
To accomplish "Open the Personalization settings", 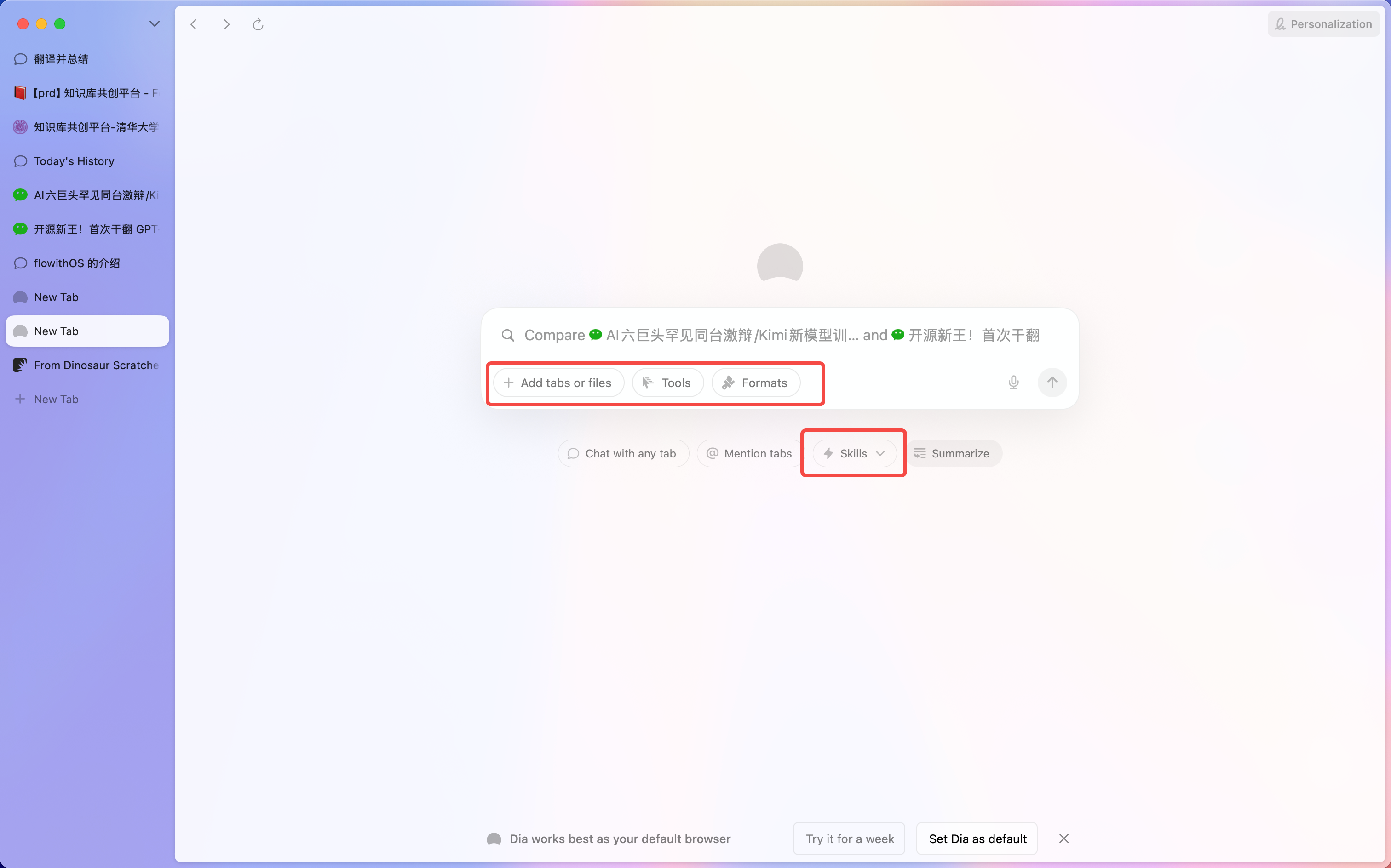I will [1323, 24].
